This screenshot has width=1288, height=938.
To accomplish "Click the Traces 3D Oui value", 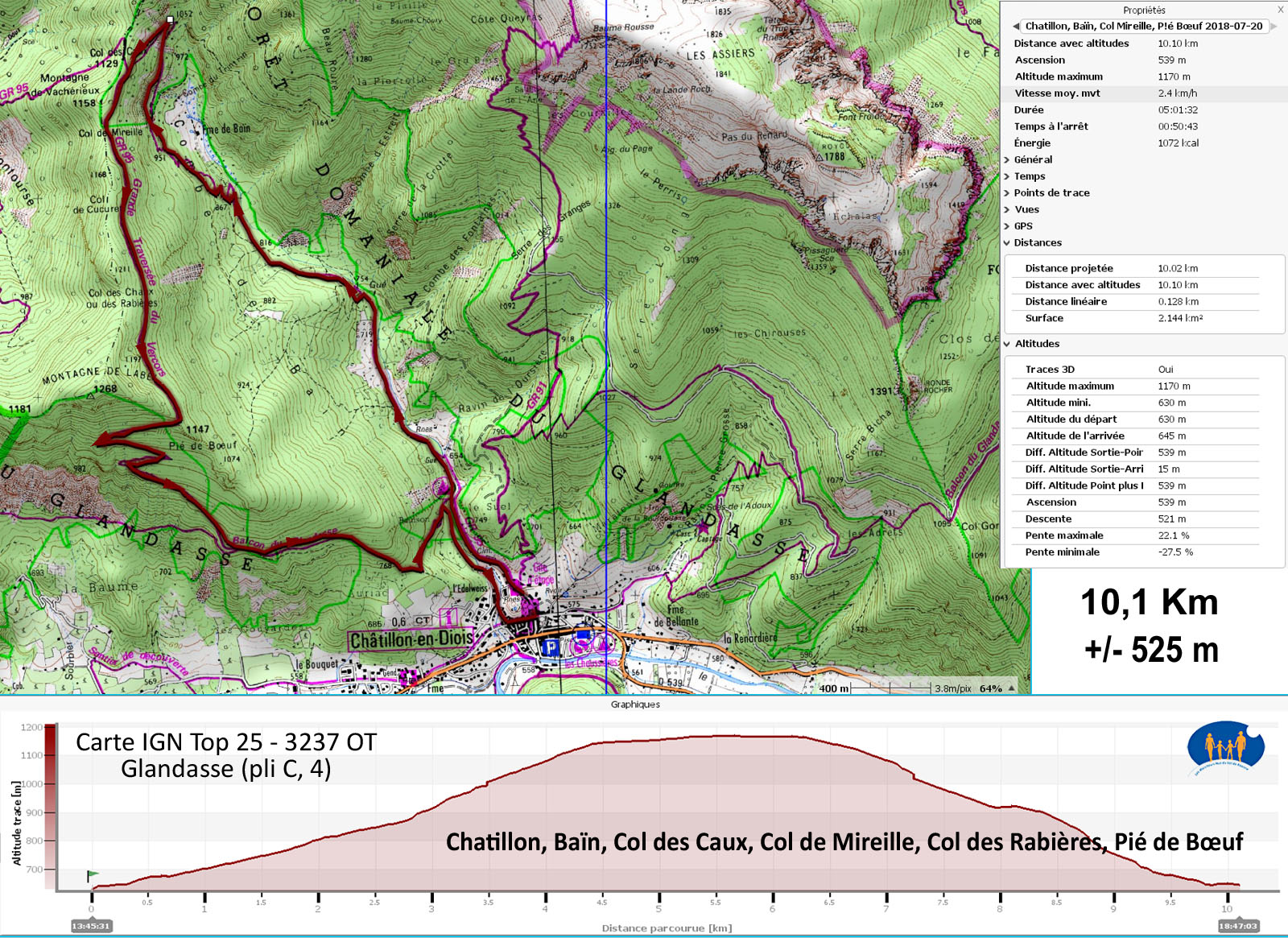I will (x=1166, y=370).
